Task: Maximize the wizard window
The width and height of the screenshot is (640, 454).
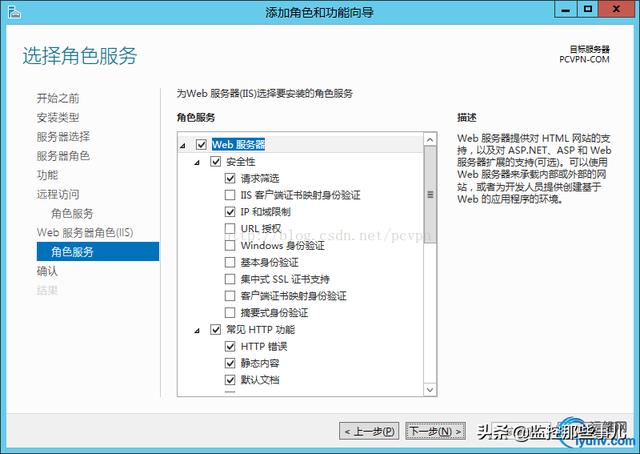Action: point(588,9)
